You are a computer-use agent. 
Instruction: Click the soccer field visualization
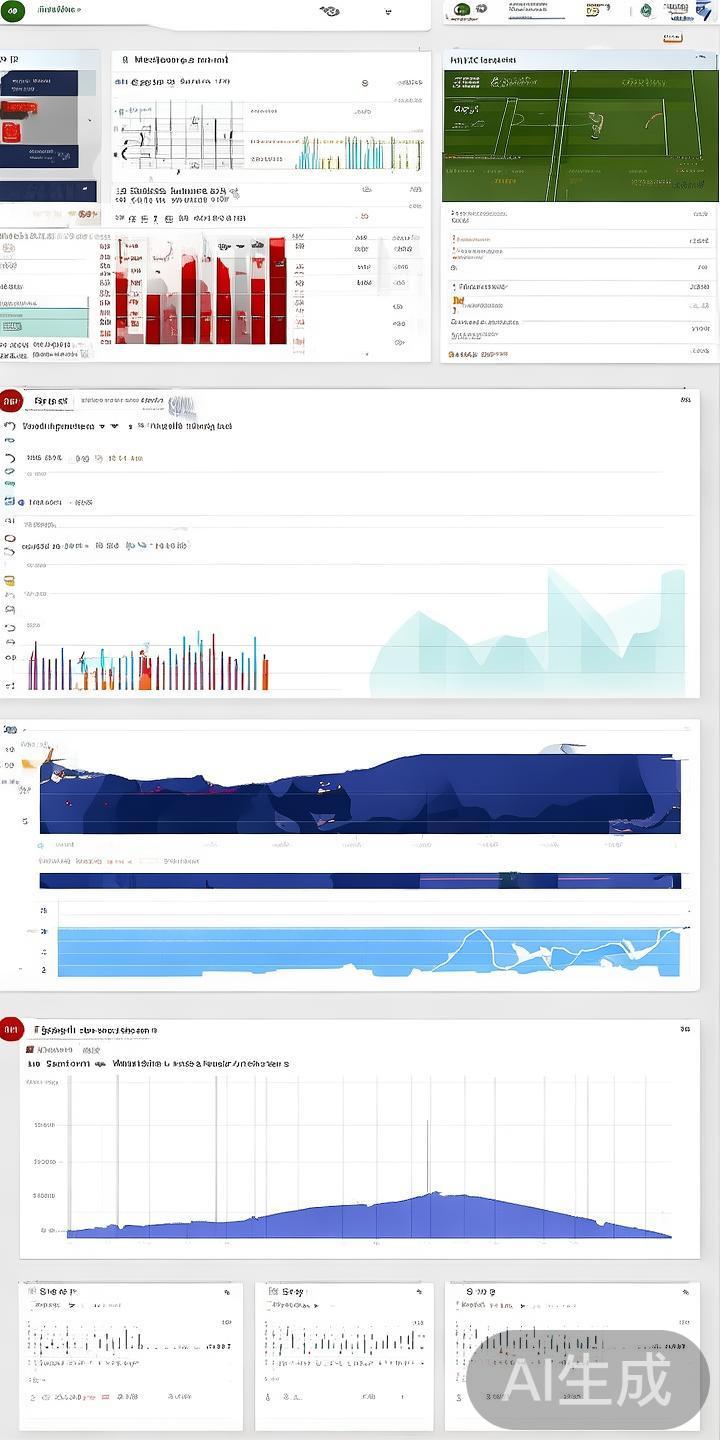580,135
